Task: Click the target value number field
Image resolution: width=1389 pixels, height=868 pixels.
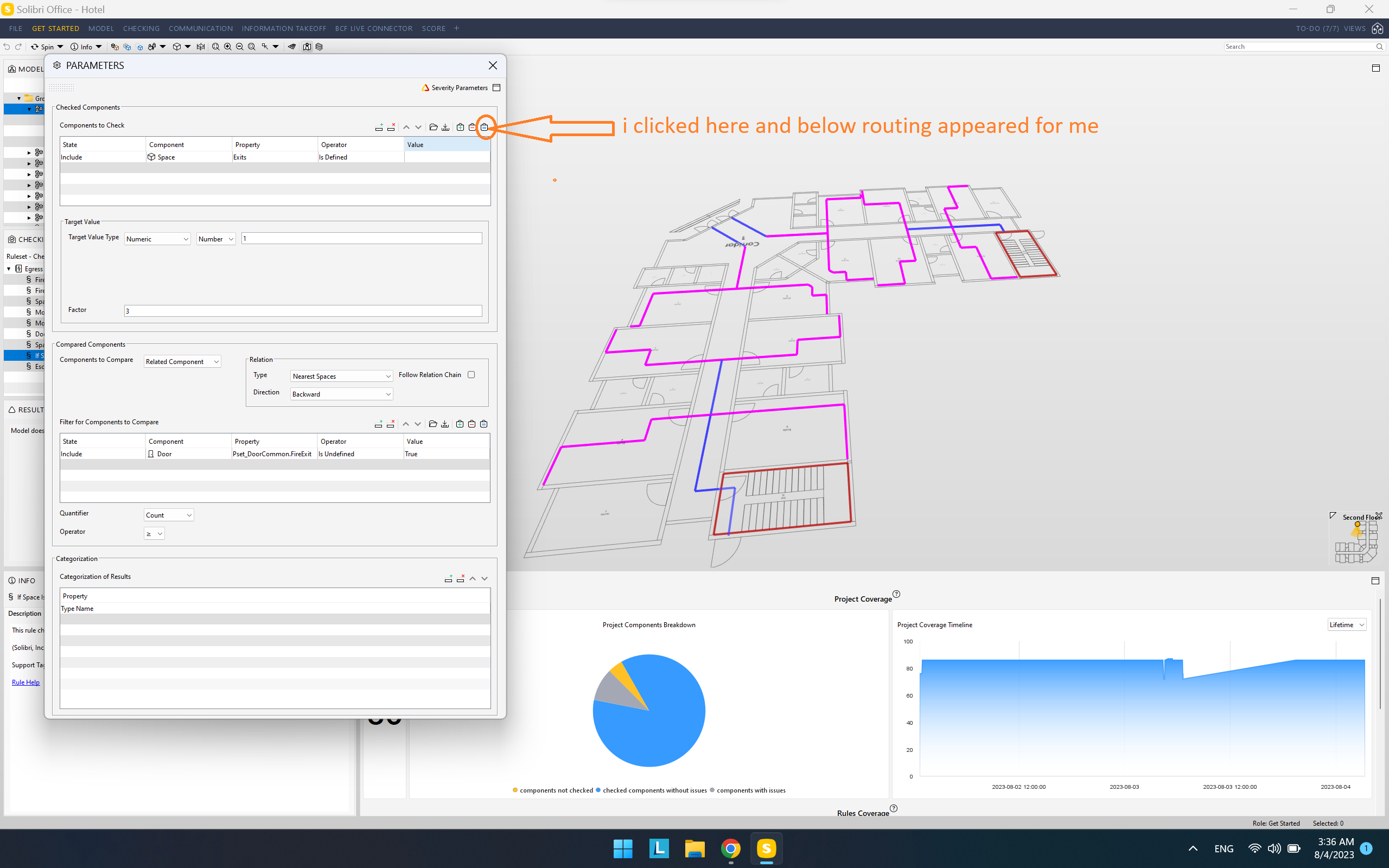Action: tap(361, 238)
